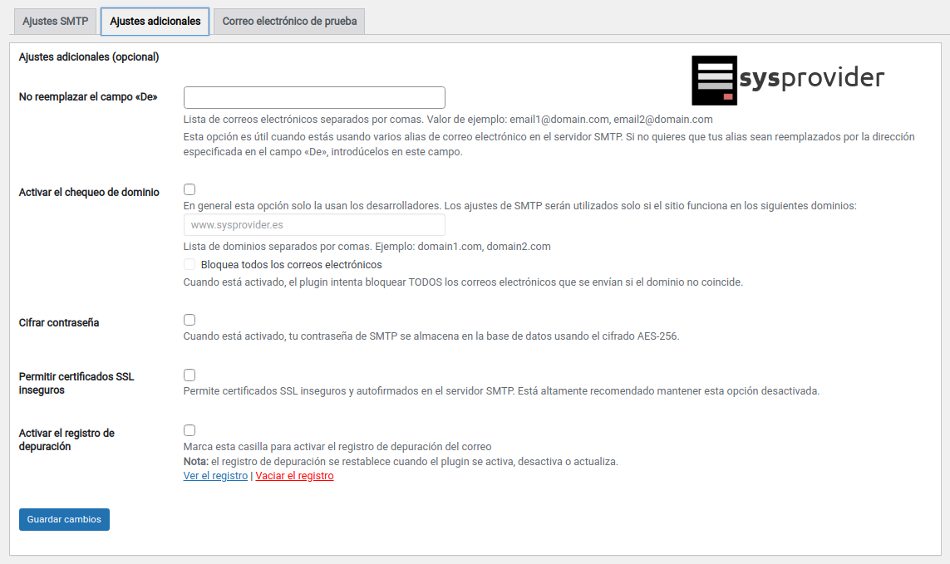Click the Ajustes adicionales (opcional) heading

click(x=89, y=57)
